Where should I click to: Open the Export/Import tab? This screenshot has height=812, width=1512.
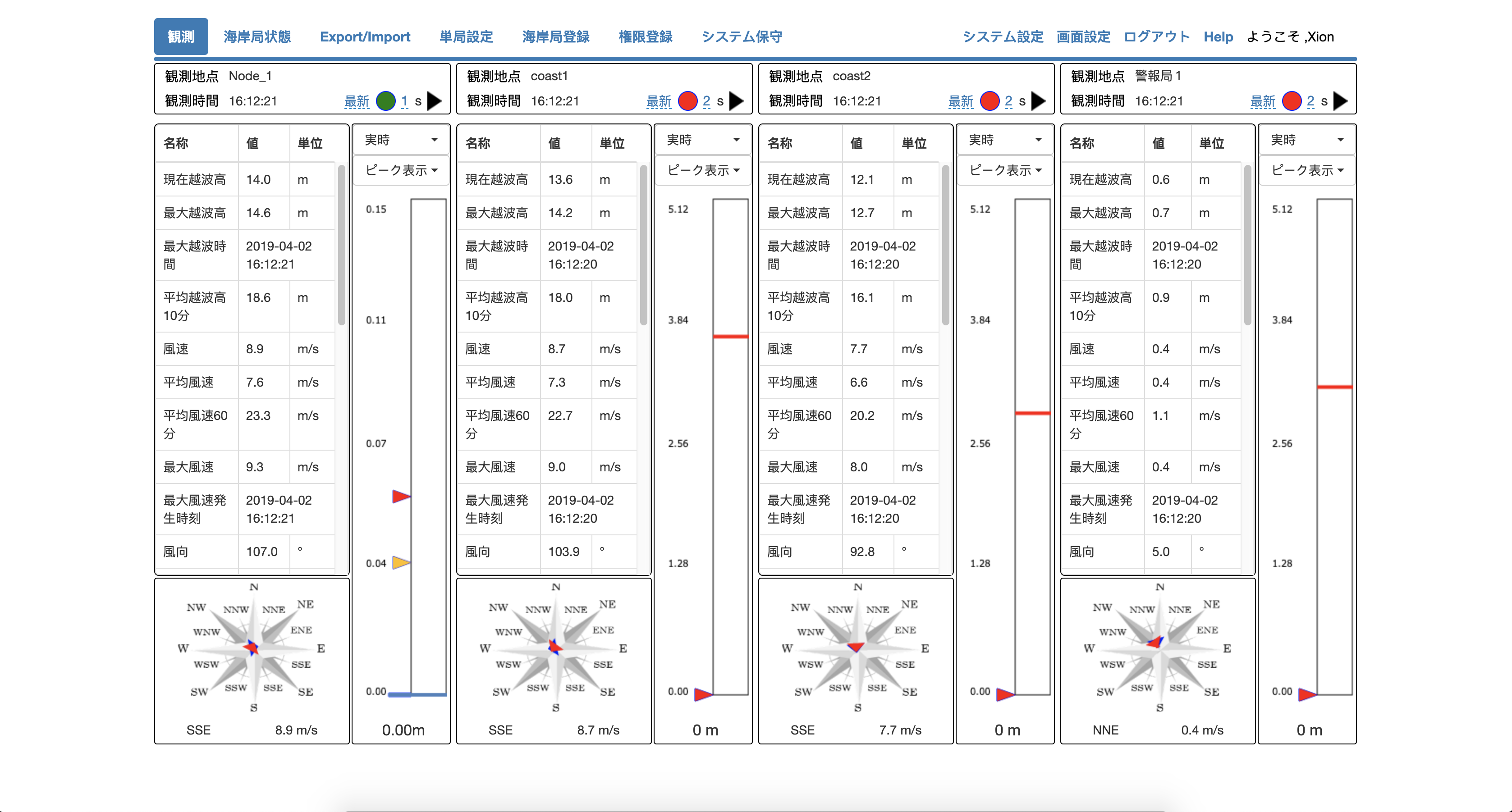click(365, 36)
